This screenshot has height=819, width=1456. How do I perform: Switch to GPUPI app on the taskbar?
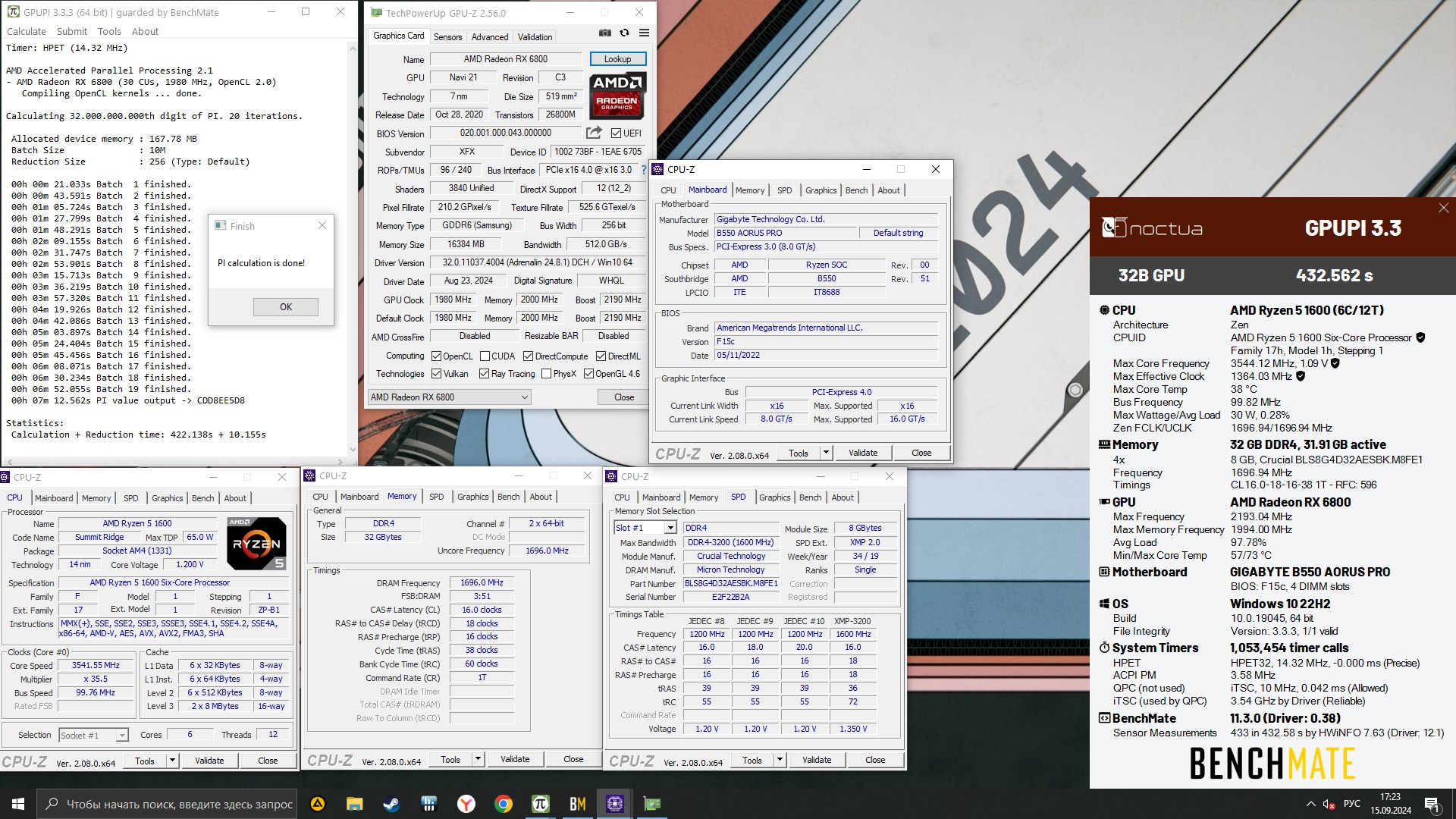coord(541,804)
